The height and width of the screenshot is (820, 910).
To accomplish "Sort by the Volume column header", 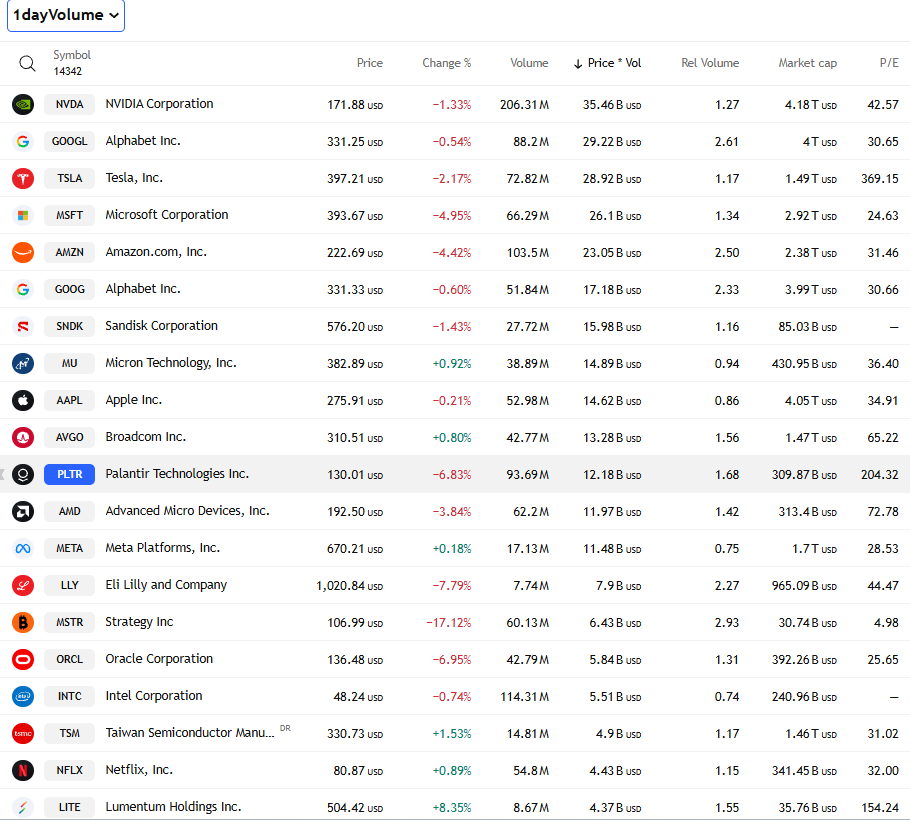I will (529, 63).
